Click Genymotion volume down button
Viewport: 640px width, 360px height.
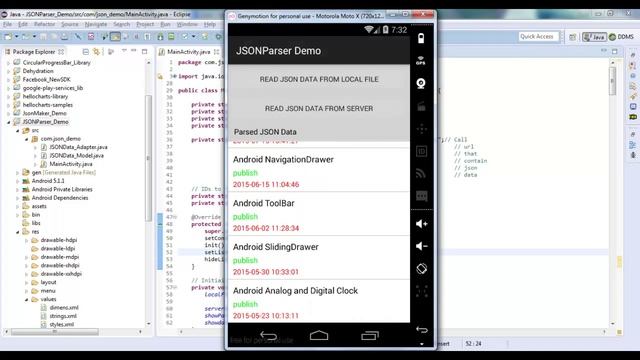[421, 246]
